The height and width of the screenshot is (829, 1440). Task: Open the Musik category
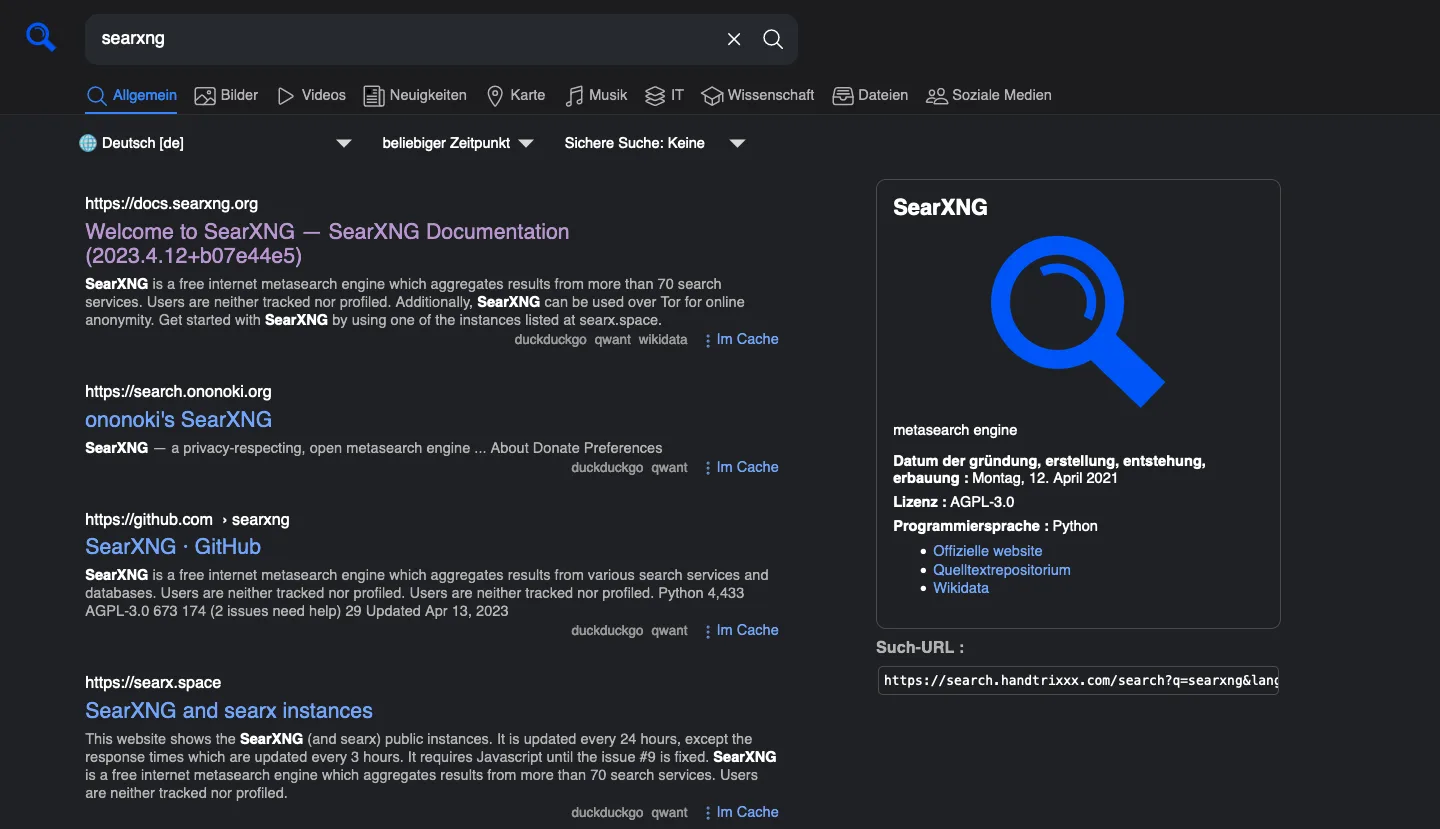597,95
